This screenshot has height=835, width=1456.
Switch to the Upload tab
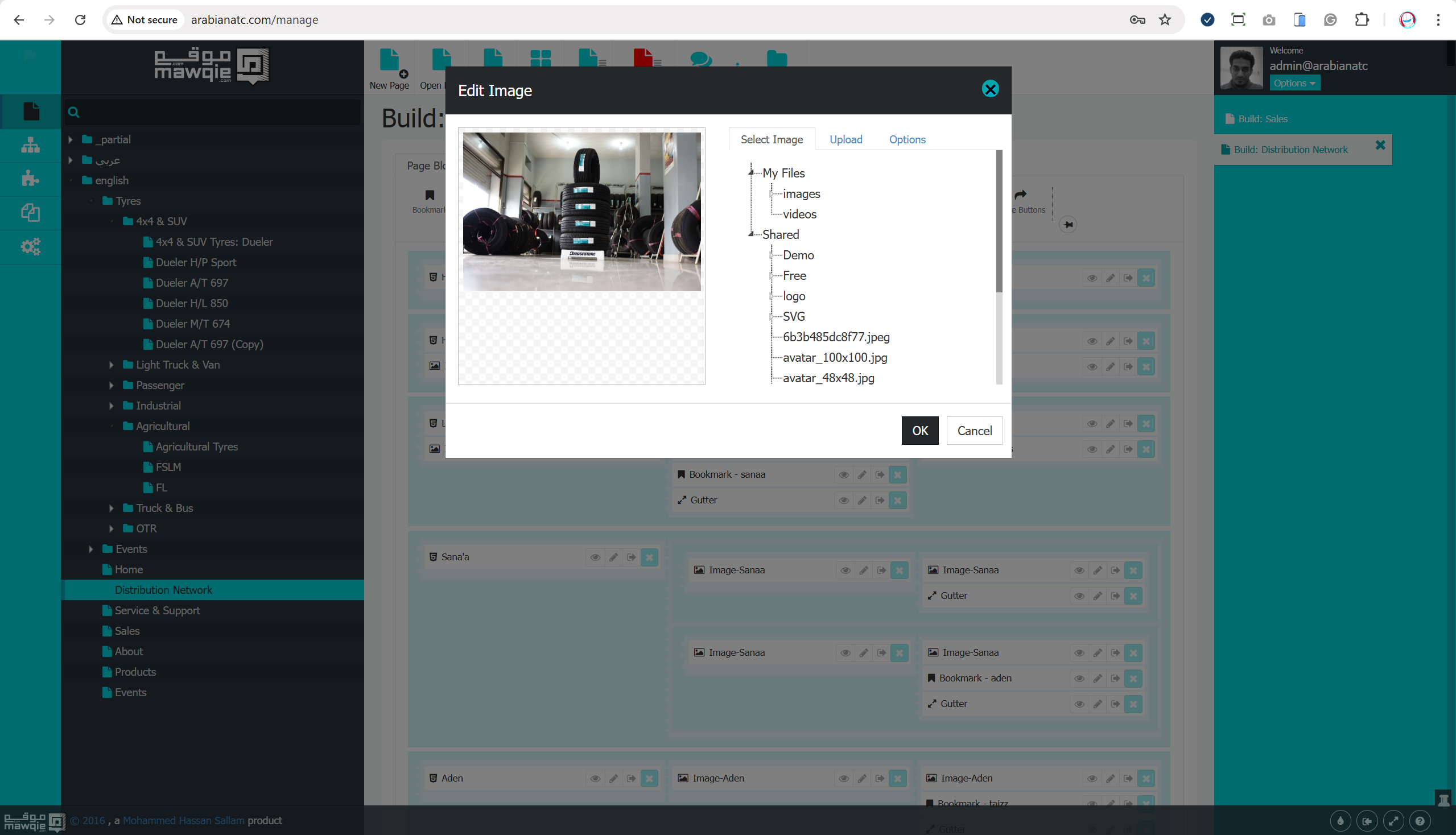845,139
